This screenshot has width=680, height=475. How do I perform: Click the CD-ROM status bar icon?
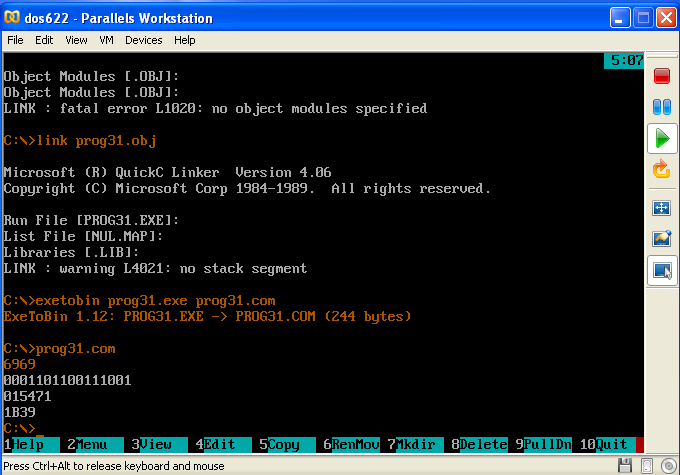click(x=669, y=466)
